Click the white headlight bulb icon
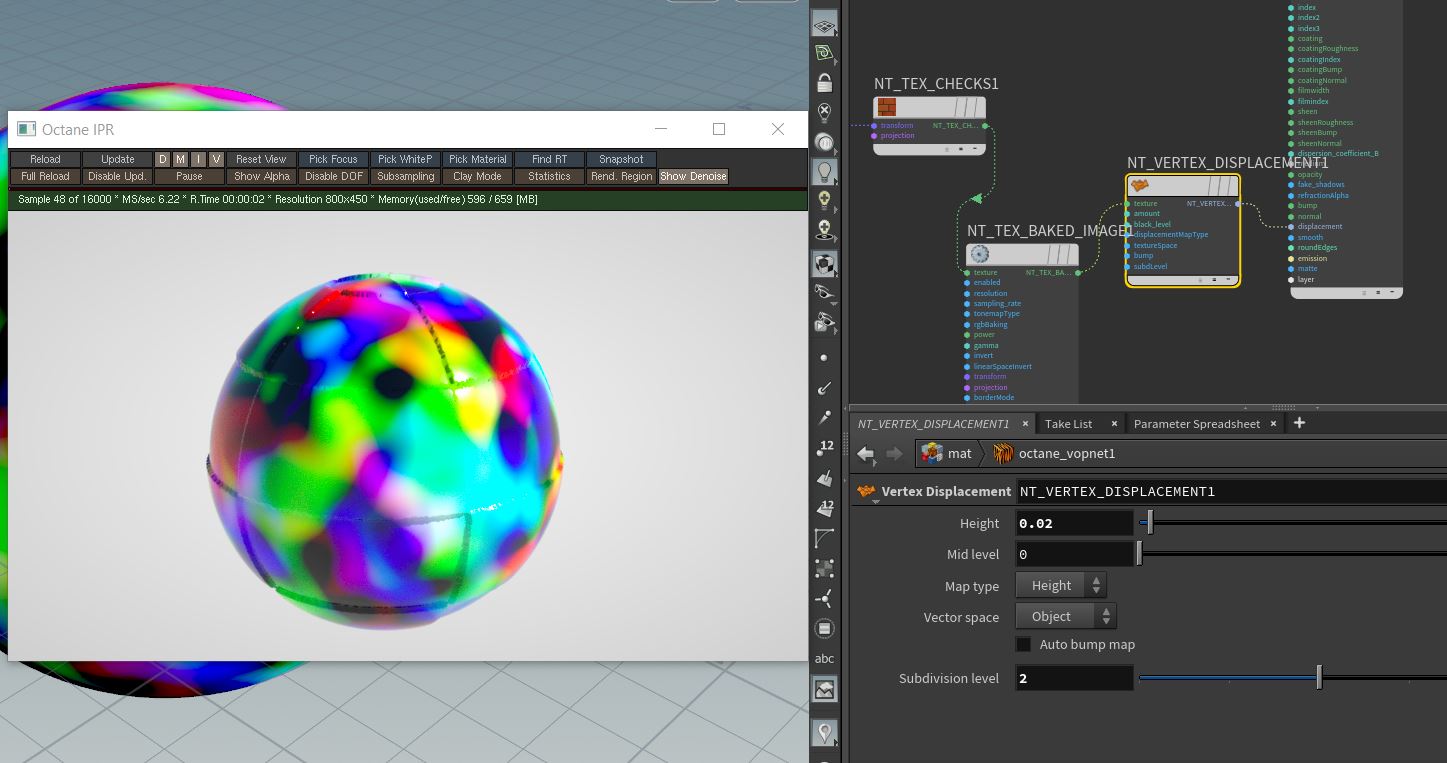 [x=824, y=142]
